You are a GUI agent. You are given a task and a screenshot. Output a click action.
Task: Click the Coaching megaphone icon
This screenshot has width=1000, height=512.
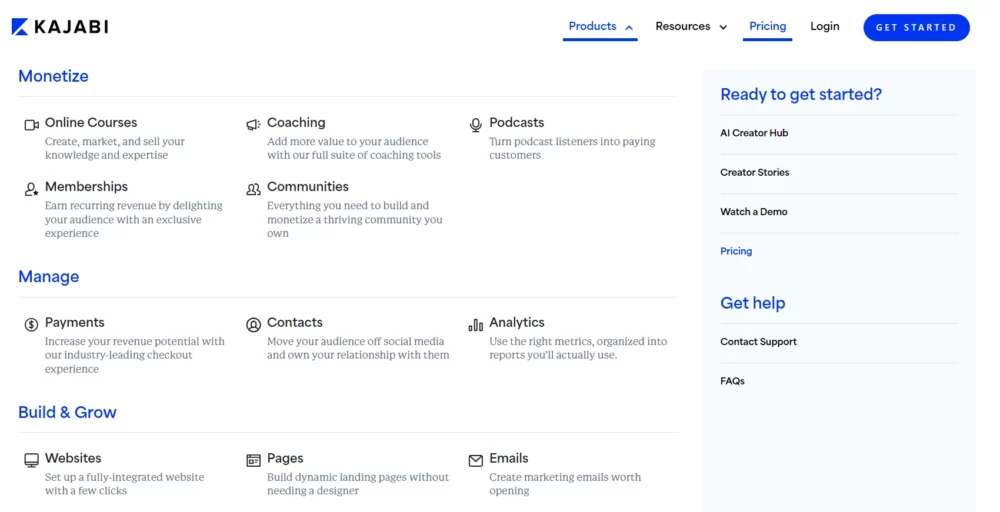[x=253, y=124]
